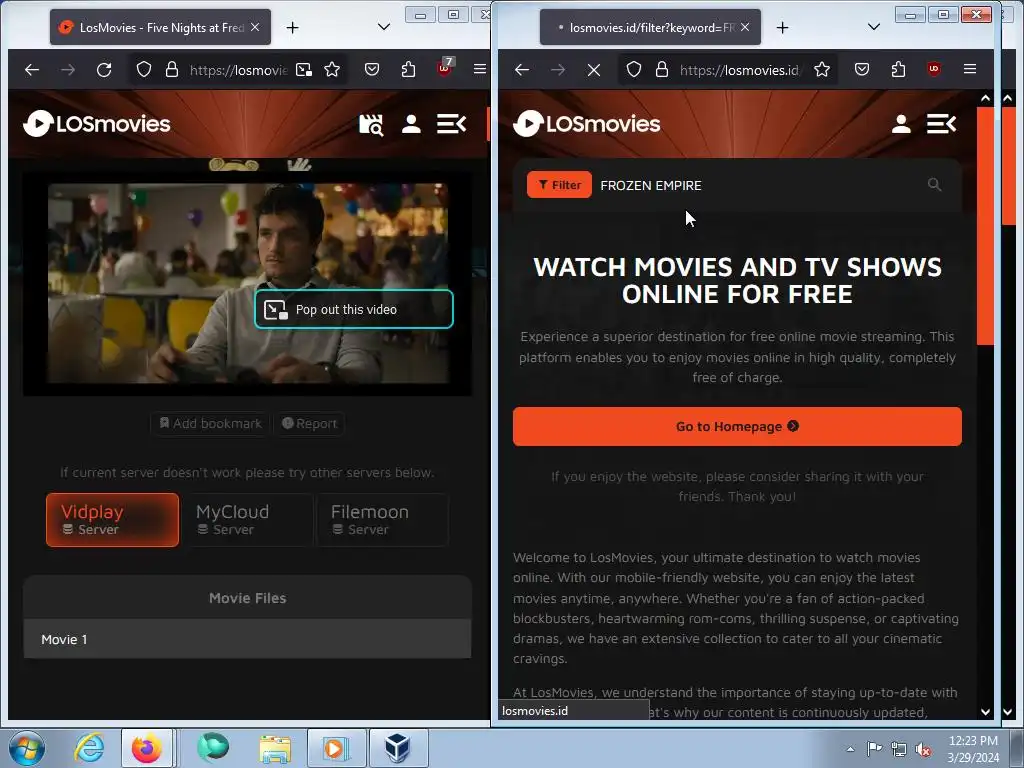The image size is (1024, 768).
Task: Launch Internet Explorer from taskbar
Action: [x=89, y=748]
